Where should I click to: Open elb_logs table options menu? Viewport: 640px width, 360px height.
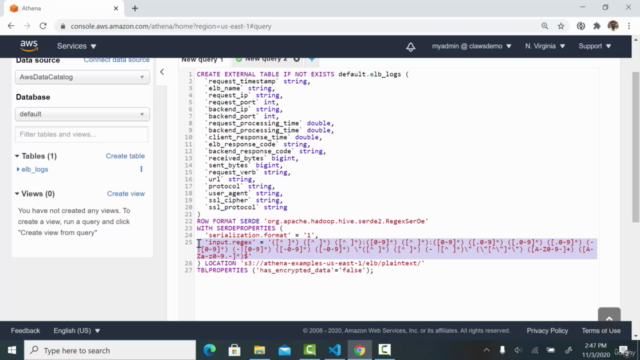(x=141, y=169)
